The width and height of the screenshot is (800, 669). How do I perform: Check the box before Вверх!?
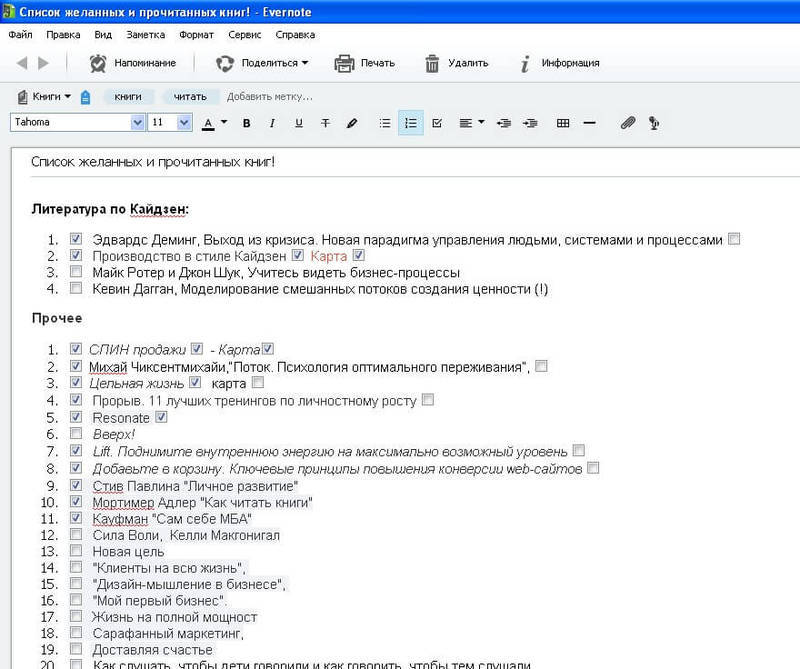pyautogui.click(x=76, y=433)
